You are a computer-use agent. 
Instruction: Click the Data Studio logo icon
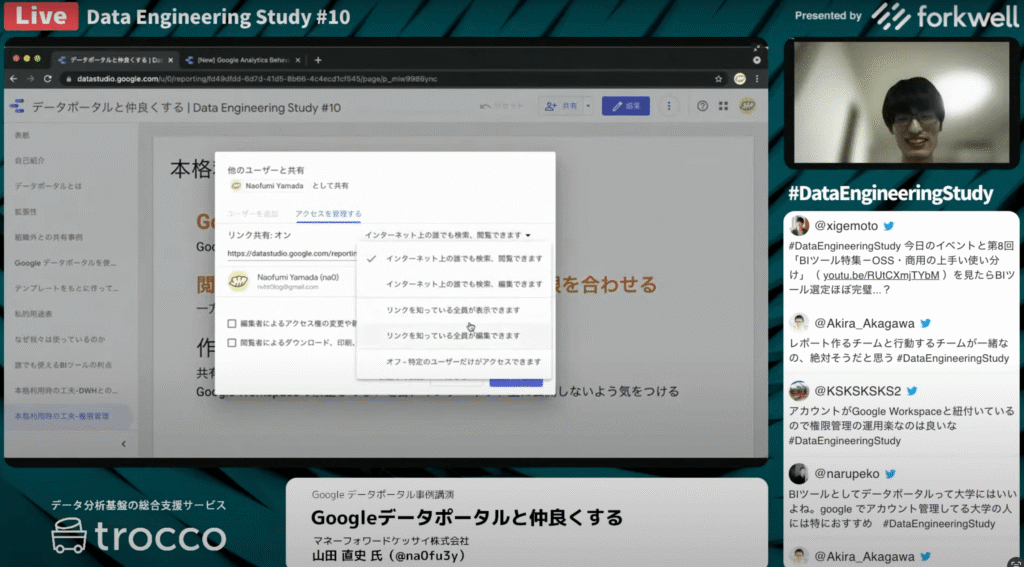17,106
